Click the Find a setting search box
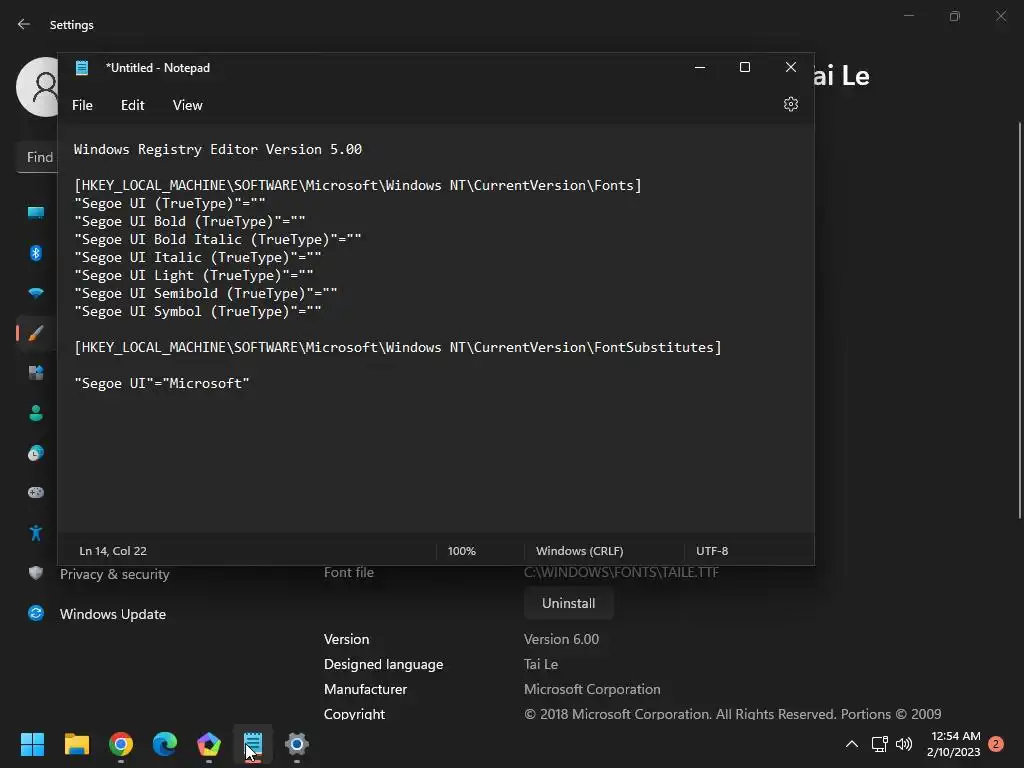Viewport: 1024px width, 768px height. [x=38, y=157]
